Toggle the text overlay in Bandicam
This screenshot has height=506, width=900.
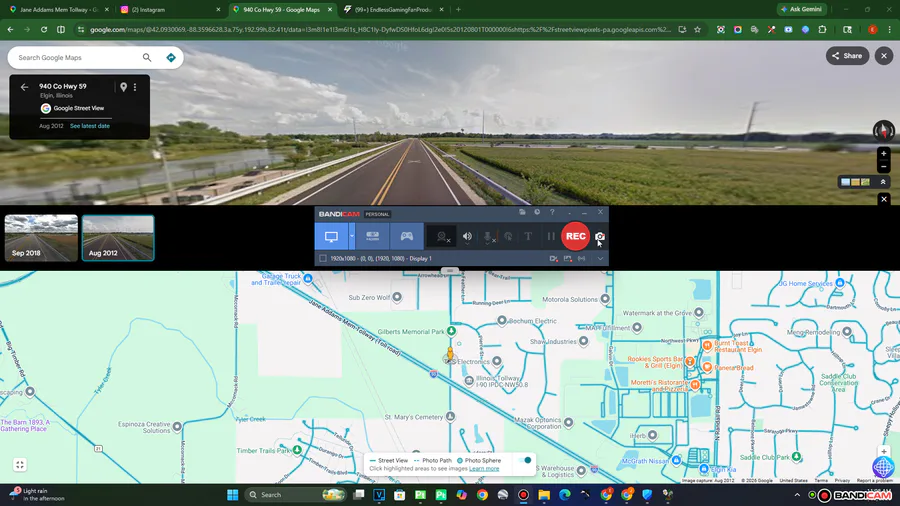coord(528,236)
